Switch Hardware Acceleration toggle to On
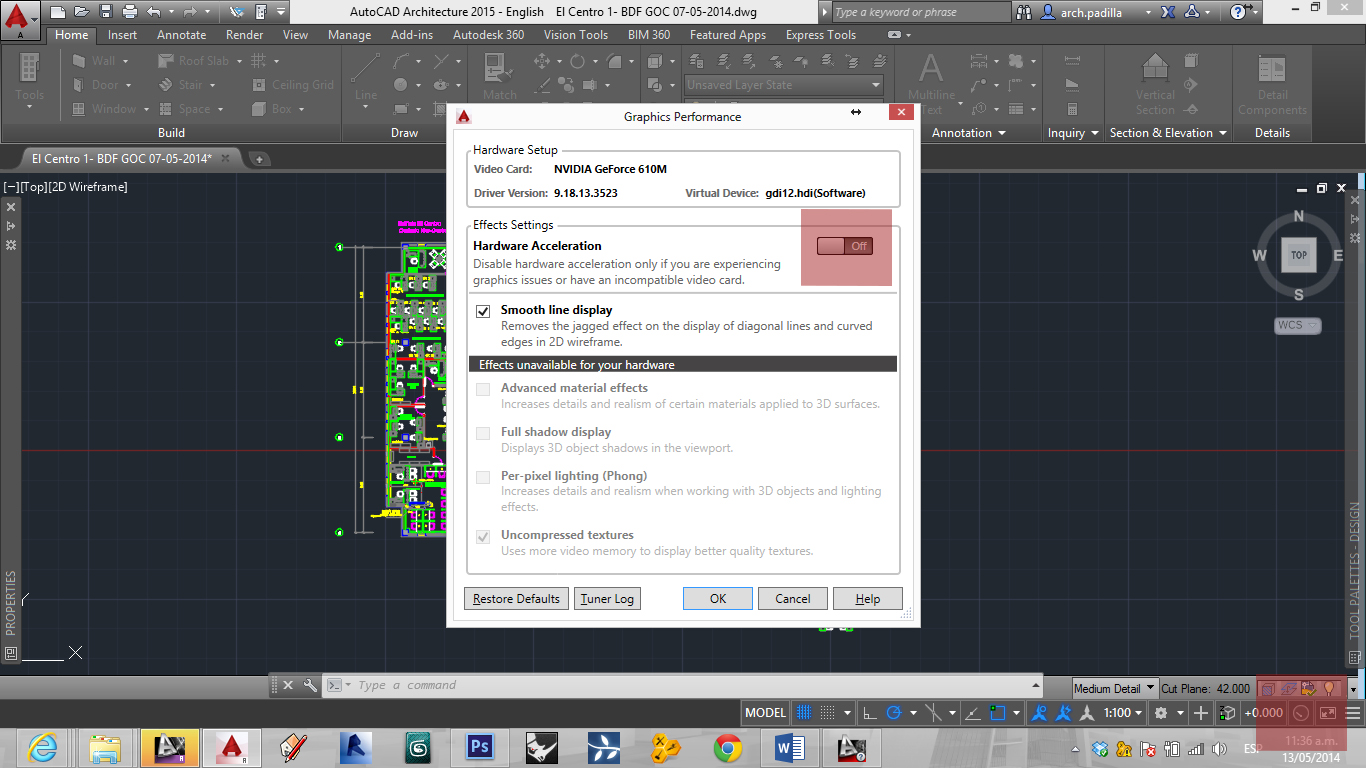This screenshot has height=768, width=1366. [846, 245]
